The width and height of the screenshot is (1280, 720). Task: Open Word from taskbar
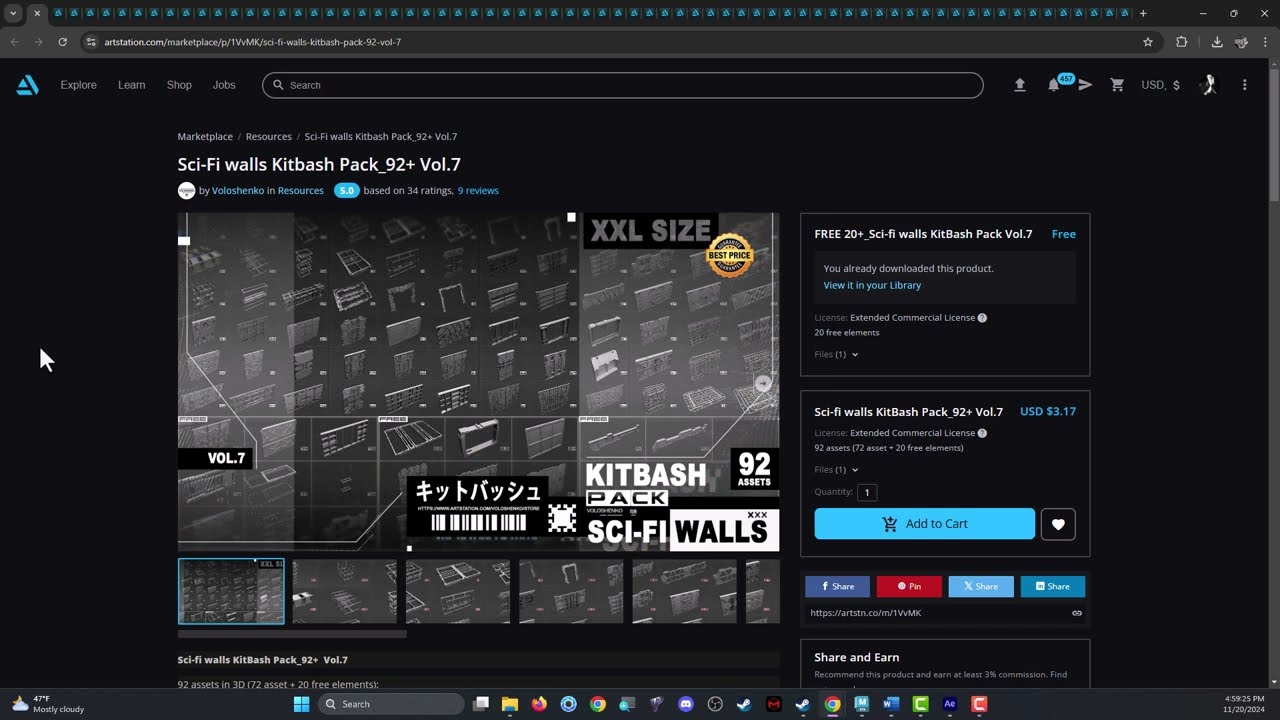891,704
